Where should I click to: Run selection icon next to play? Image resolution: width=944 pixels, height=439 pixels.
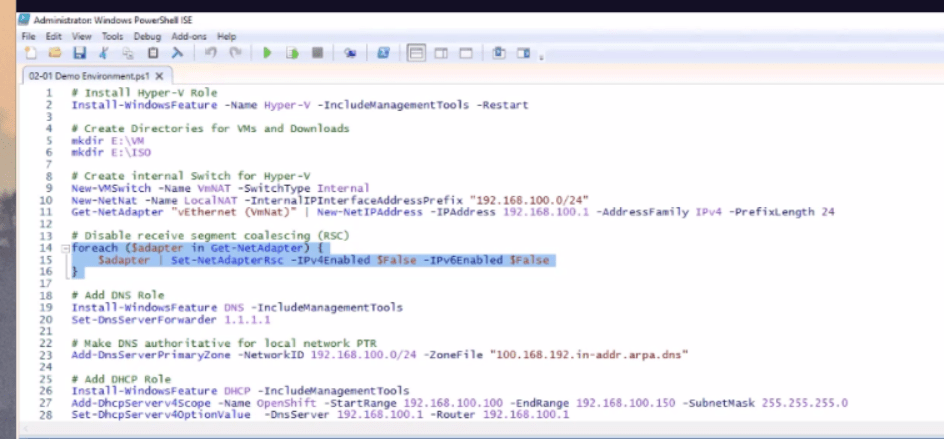[x=293, y=53]
